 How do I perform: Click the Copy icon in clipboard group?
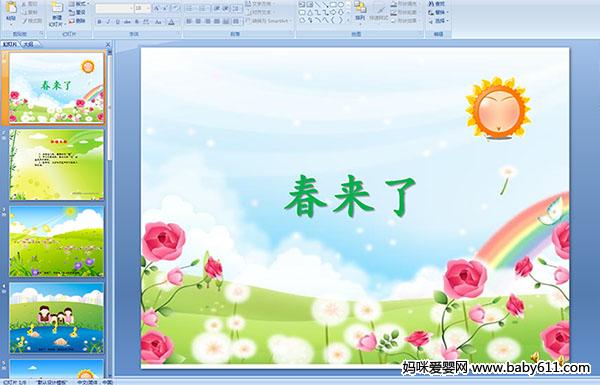click(24, 12)
